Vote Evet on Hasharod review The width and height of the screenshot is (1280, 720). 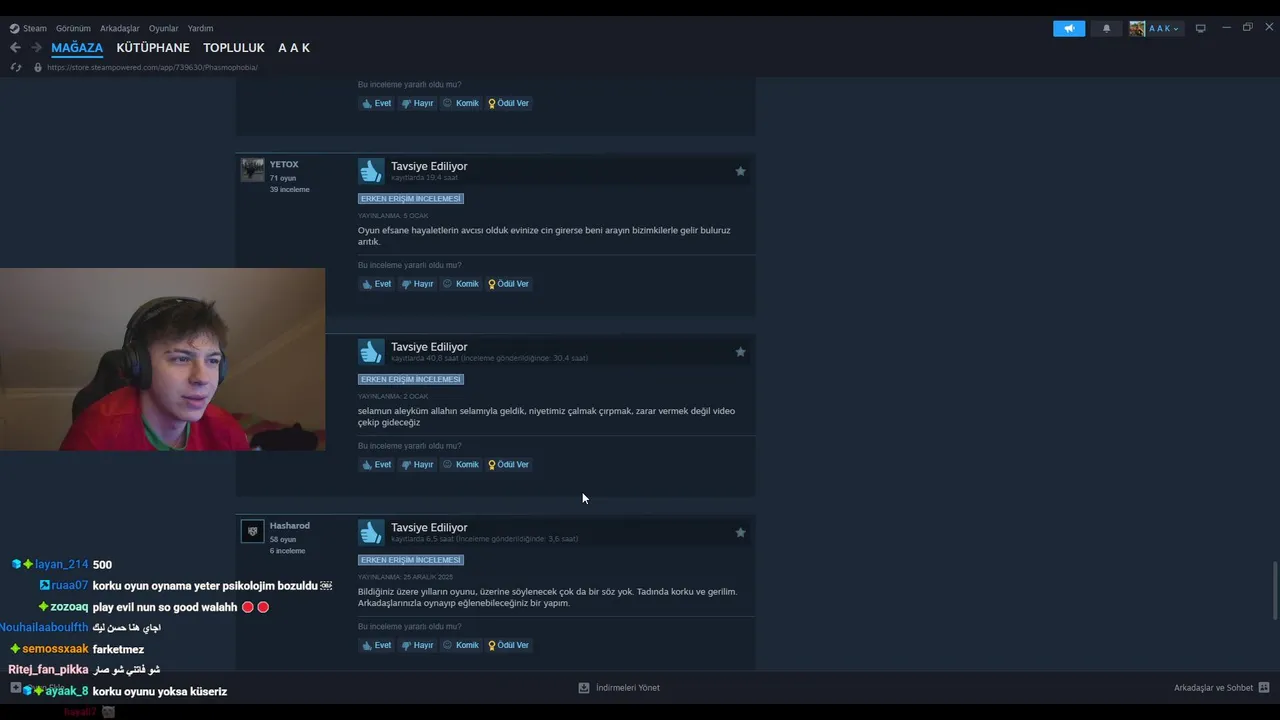pyautogui.click(x=377, y=646)
